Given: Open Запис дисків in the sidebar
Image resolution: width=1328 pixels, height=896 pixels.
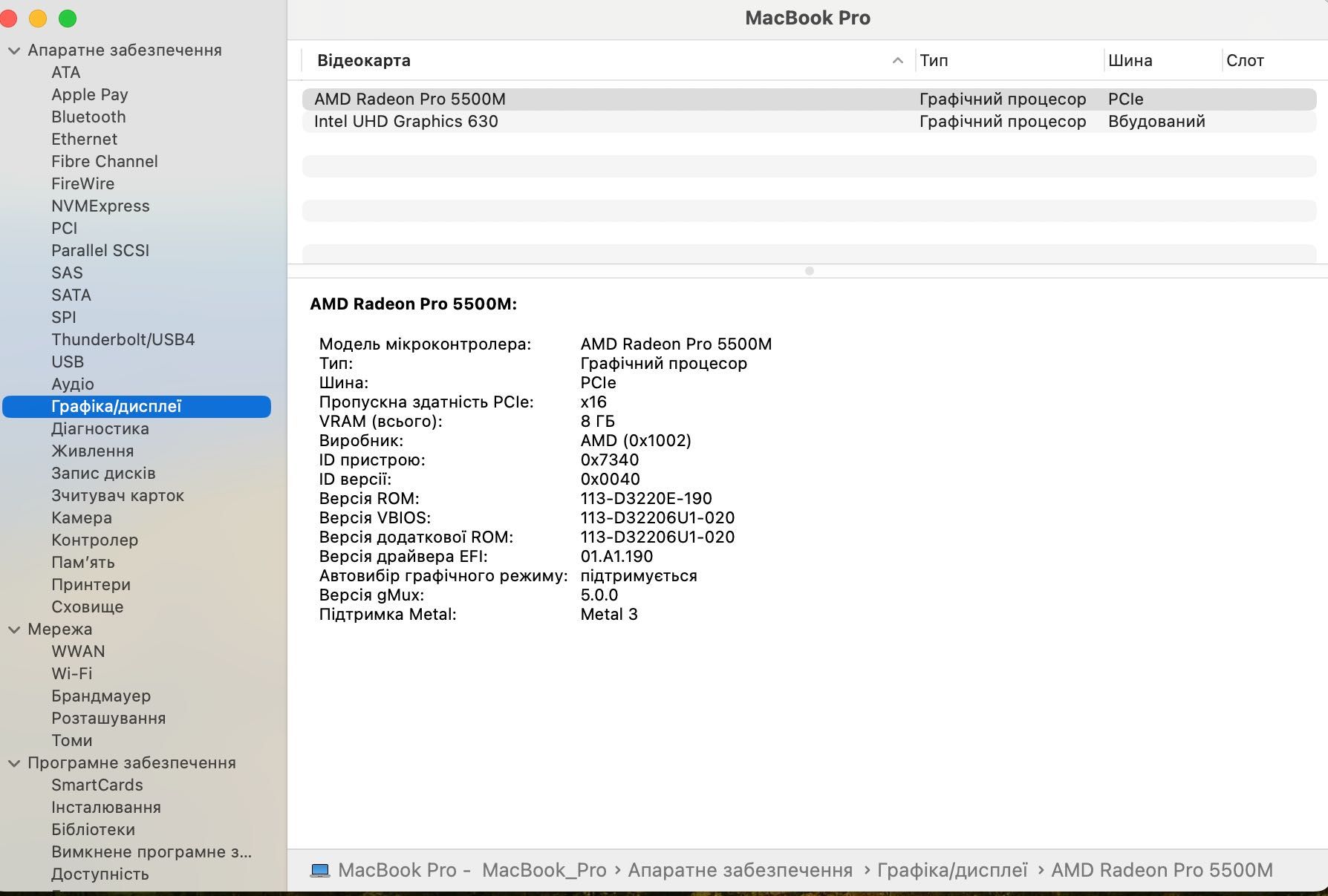Looking at the screenshot, I should click(103, 474).
